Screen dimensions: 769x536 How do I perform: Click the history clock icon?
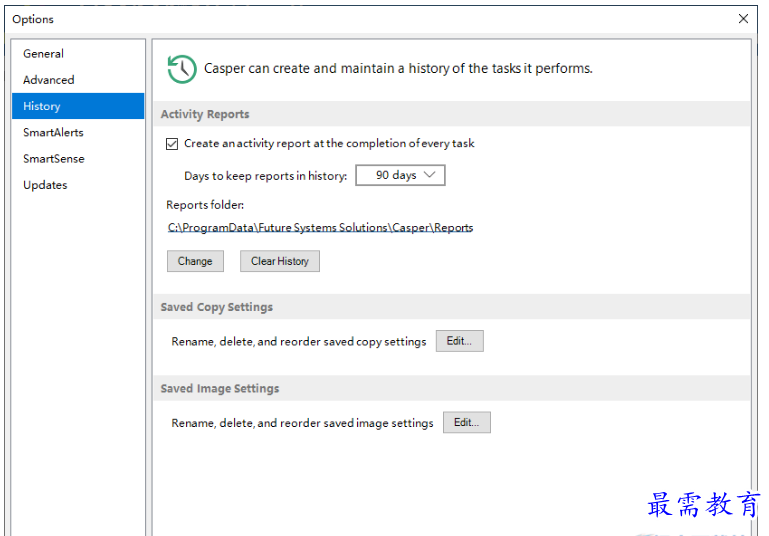coord(182,69)
